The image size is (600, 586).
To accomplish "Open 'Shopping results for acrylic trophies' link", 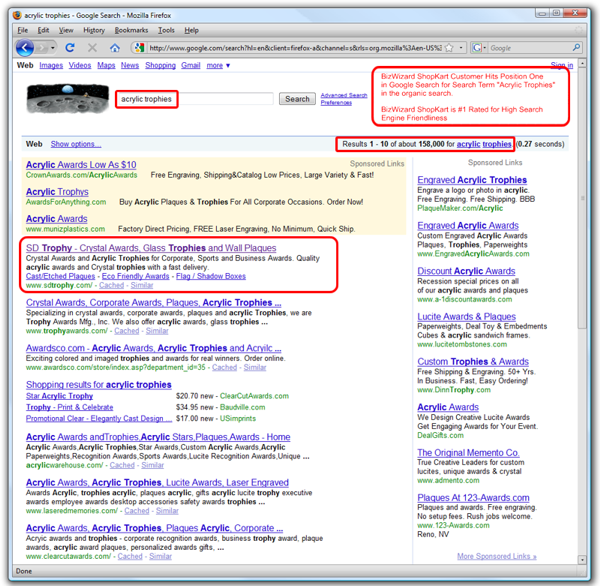I will coord(99,385).
